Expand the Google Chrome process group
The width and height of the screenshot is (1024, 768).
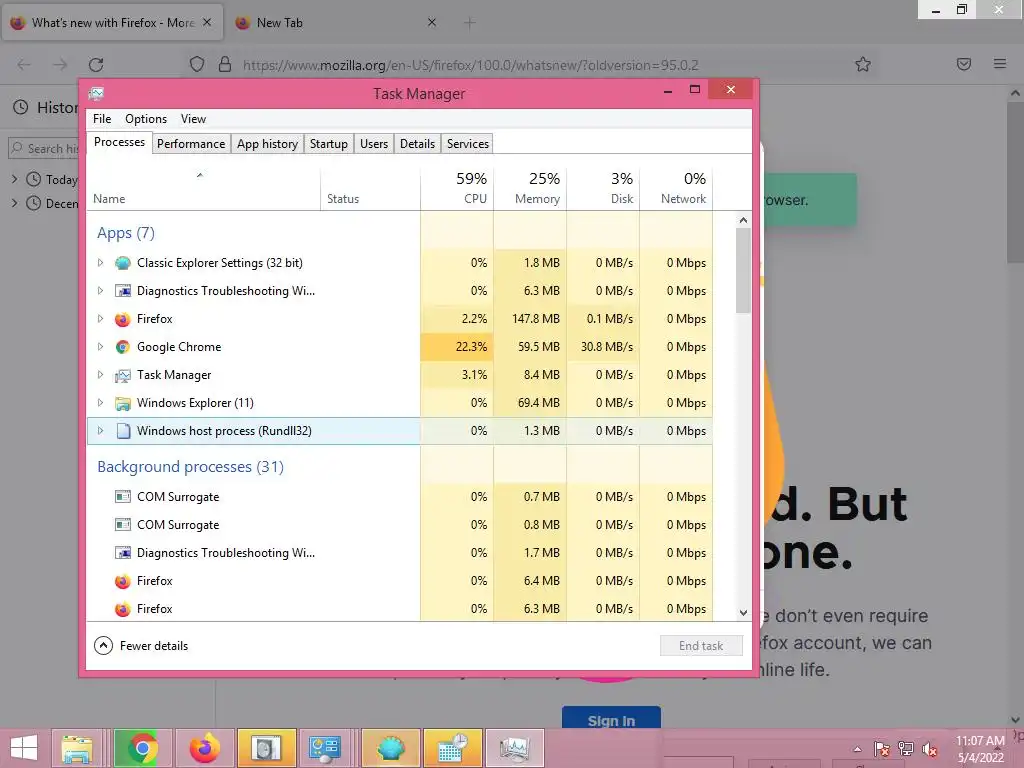pos(100,347)
